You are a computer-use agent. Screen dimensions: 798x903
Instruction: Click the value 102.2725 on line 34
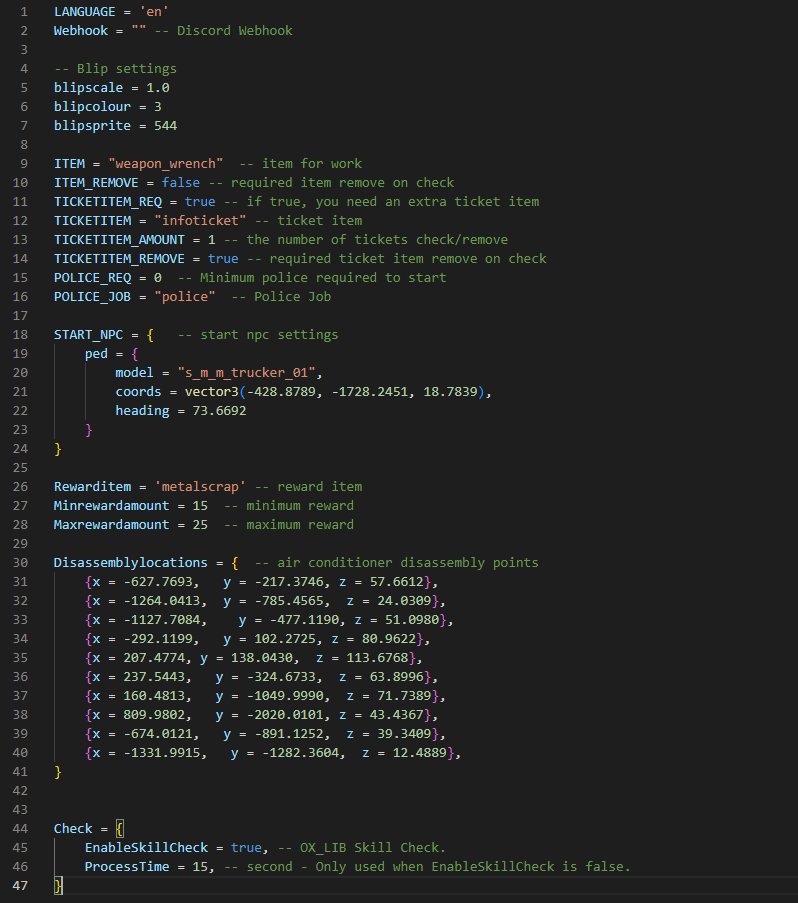click(285, 639)
